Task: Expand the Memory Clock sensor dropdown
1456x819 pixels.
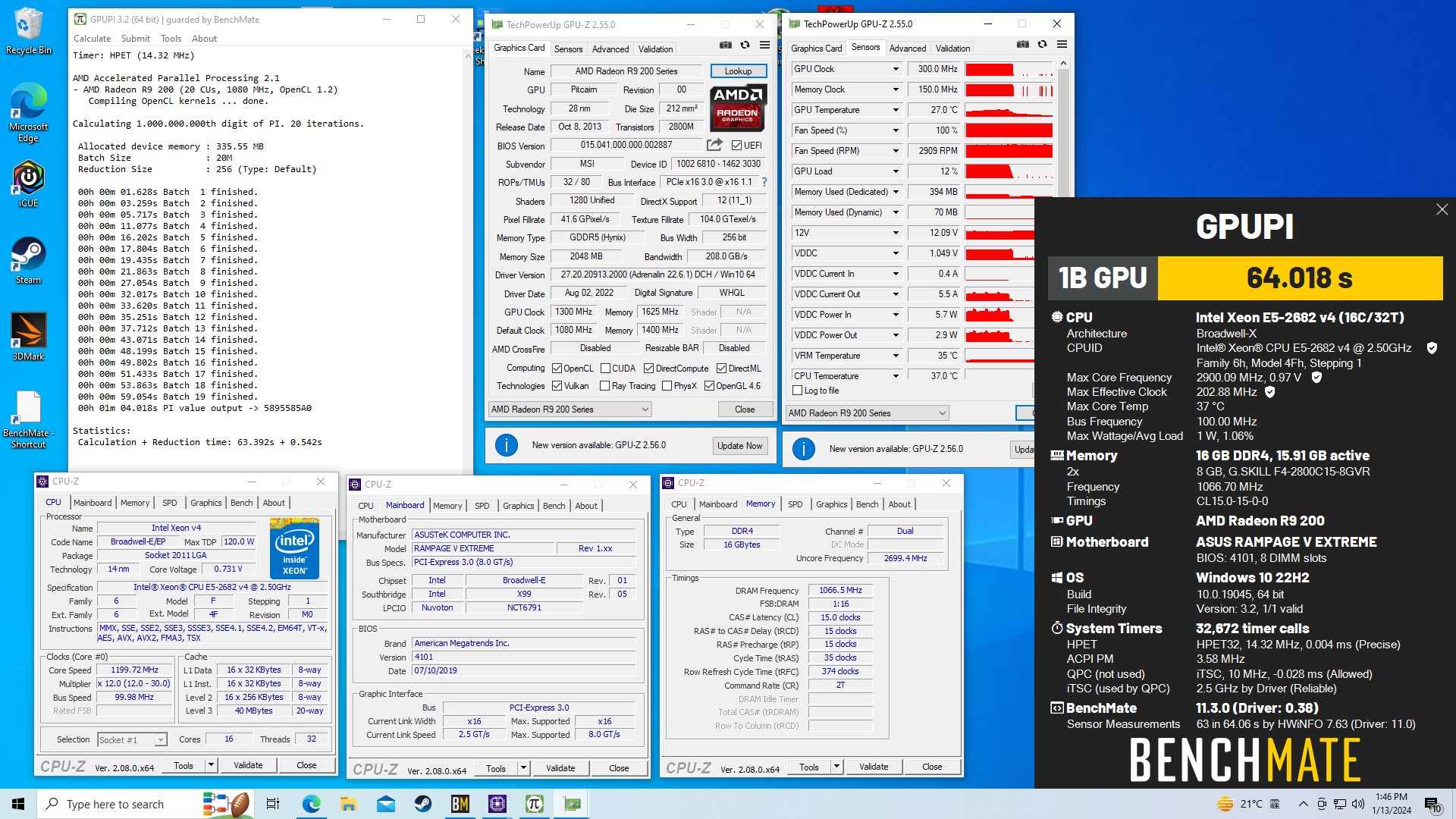Action: point(896,89)
